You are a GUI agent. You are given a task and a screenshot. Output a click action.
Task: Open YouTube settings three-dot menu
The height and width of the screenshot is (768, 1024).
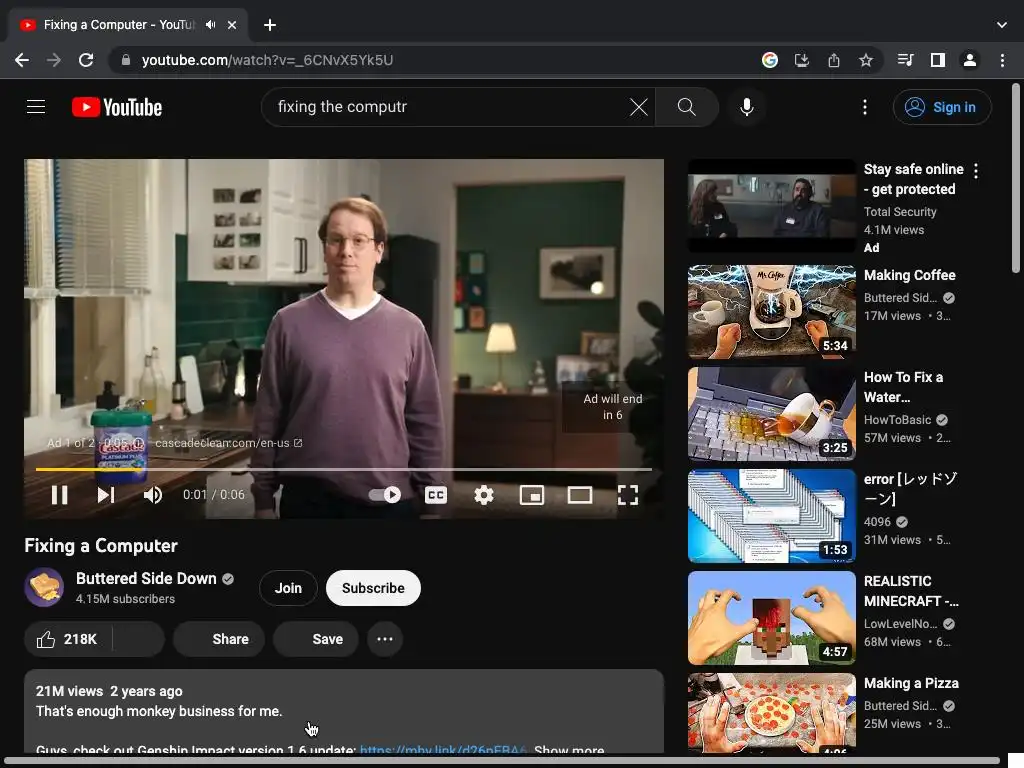point(865,107)
